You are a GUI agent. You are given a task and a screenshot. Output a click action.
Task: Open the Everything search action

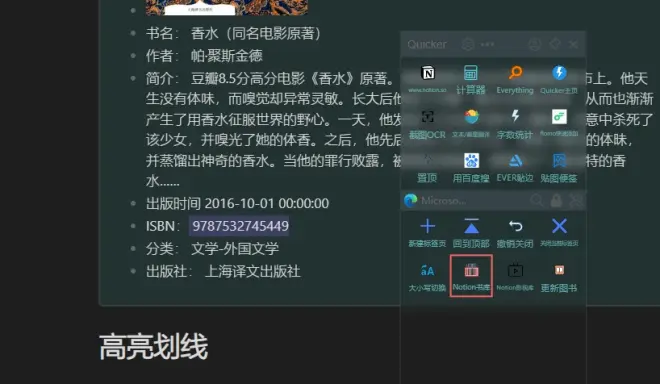click(515, 80)
